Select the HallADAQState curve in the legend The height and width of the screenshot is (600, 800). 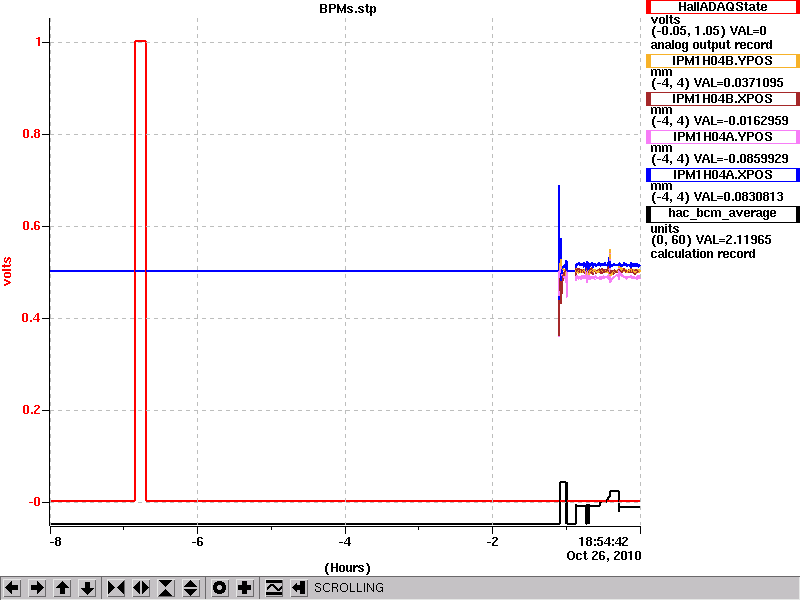click(x=722, y=7)
